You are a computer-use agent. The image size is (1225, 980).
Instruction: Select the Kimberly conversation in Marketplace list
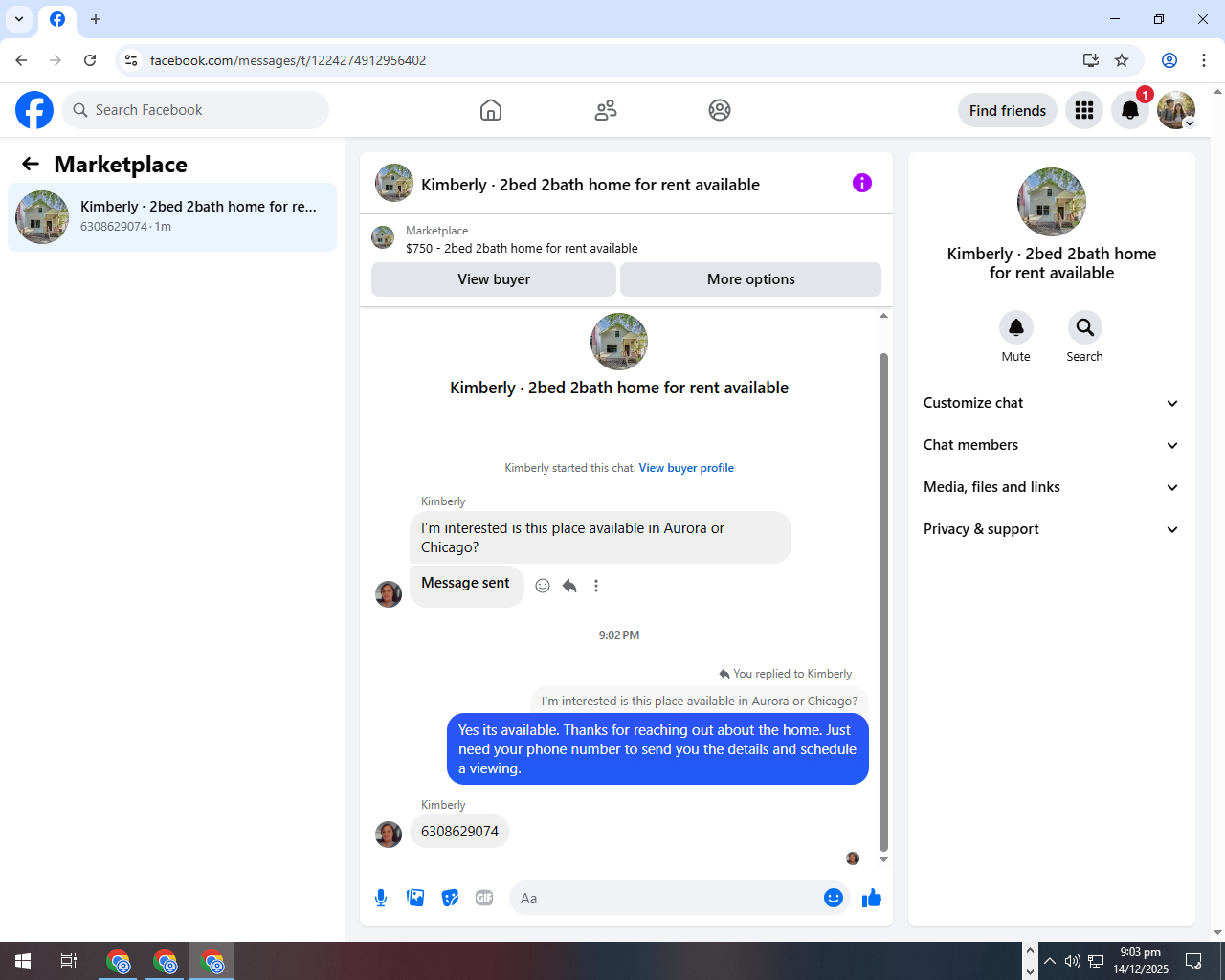pos(172,217)
